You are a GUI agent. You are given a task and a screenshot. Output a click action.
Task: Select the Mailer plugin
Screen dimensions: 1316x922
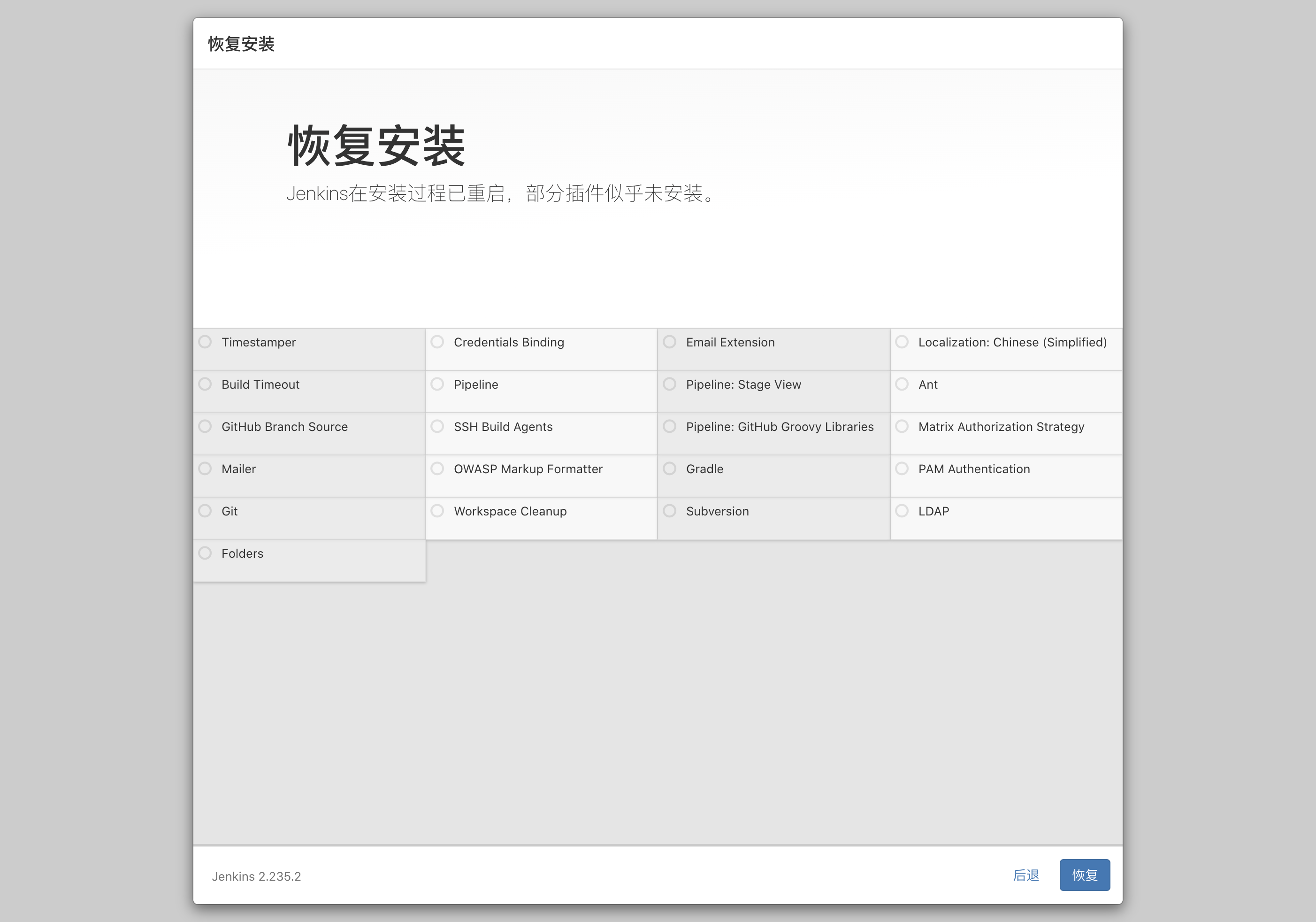point(205,469)
